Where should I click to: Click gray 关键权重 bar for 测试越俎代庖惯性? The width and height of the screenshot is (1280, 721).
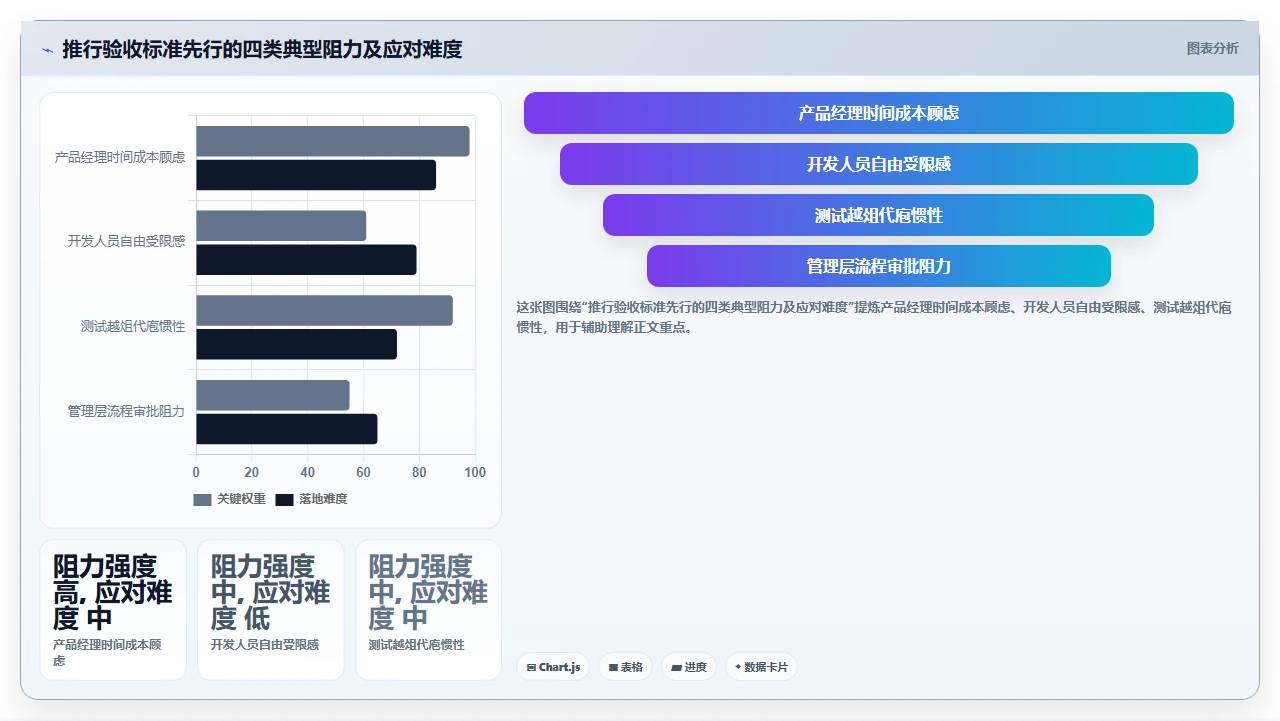tap(324, 311)
